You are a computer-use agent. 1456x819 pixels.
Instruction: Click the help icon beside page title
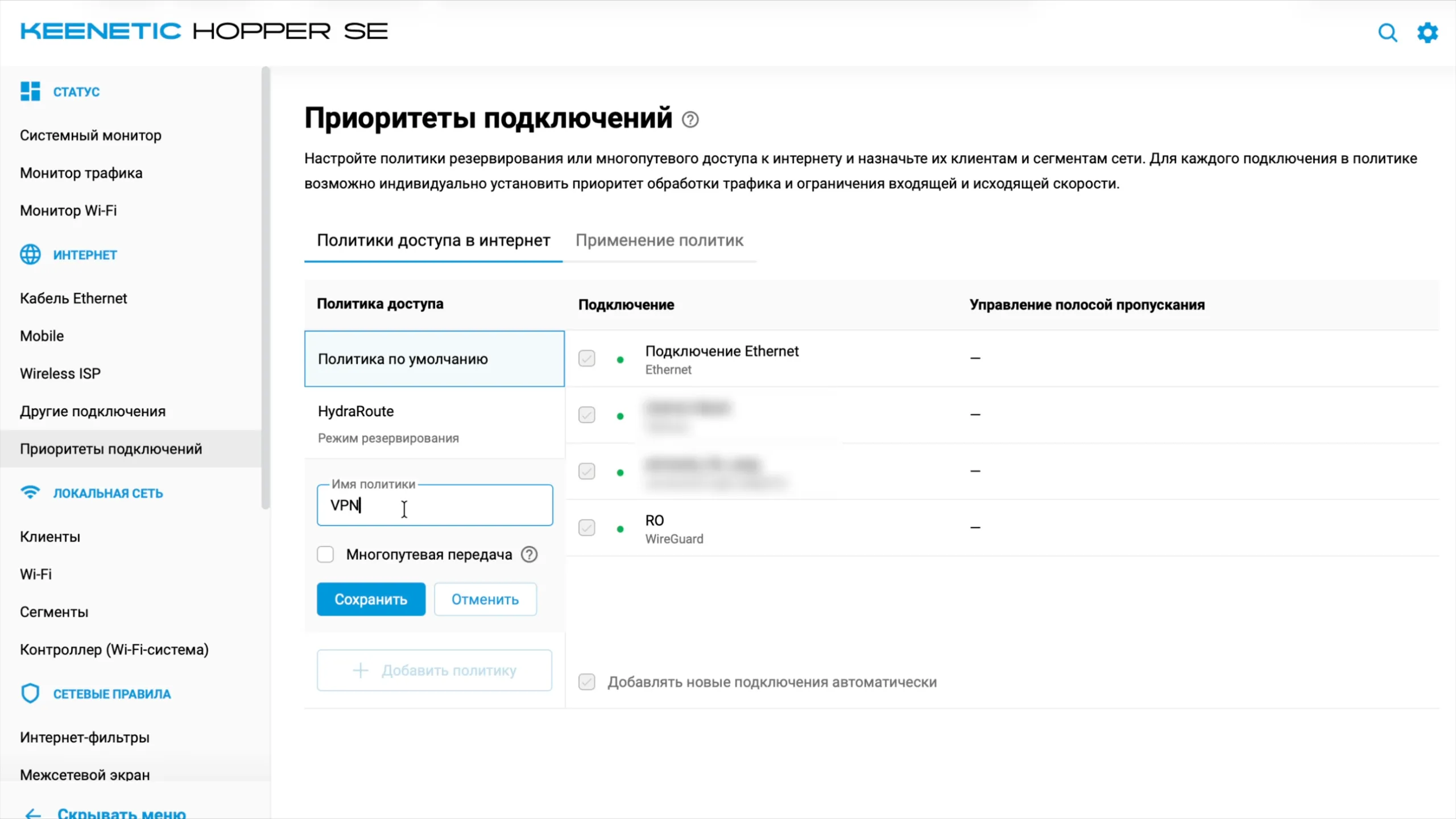tap(690, 119)
